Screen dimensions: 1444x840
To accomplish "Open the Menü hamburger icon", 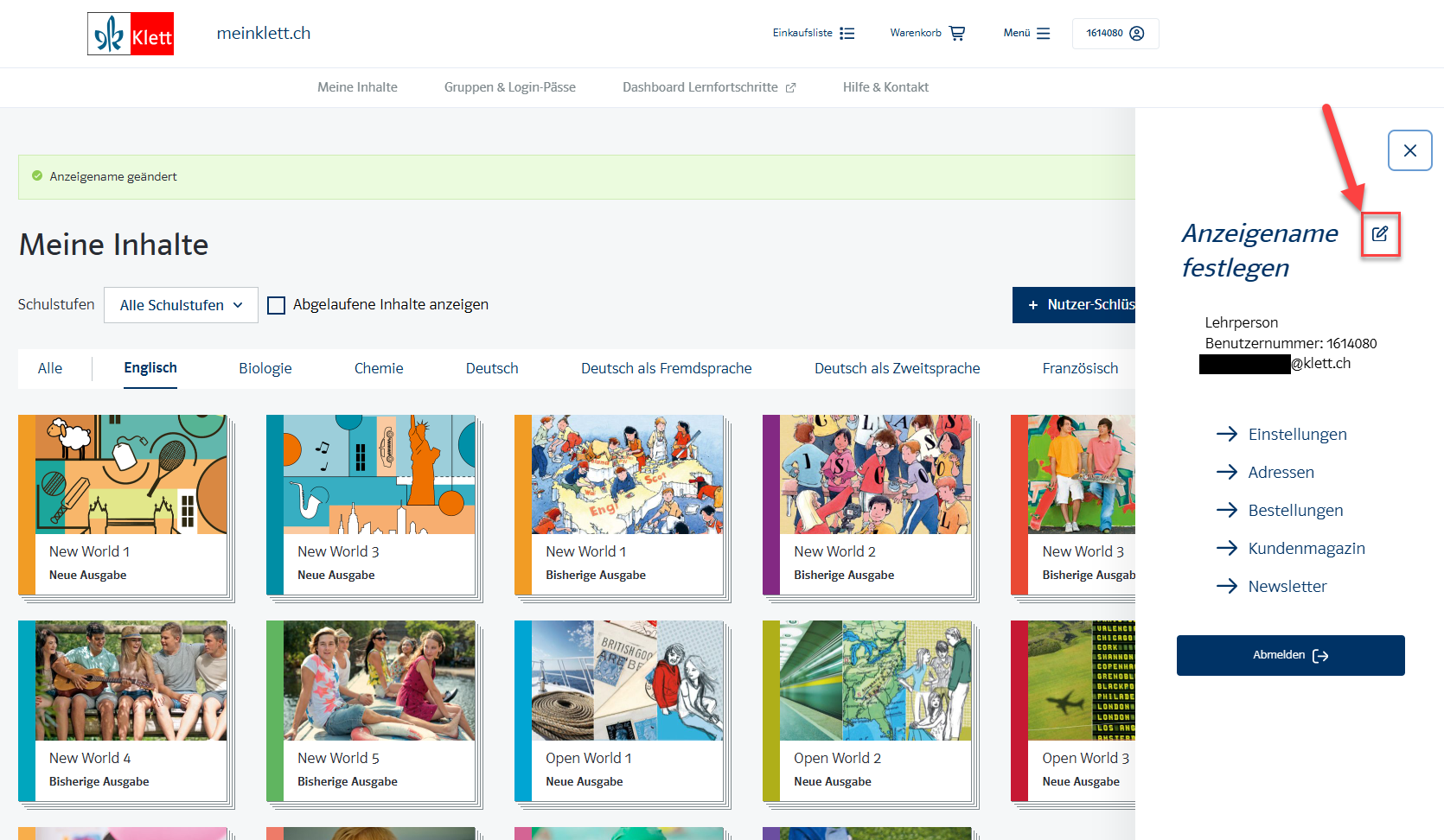I will [1043, 33].
